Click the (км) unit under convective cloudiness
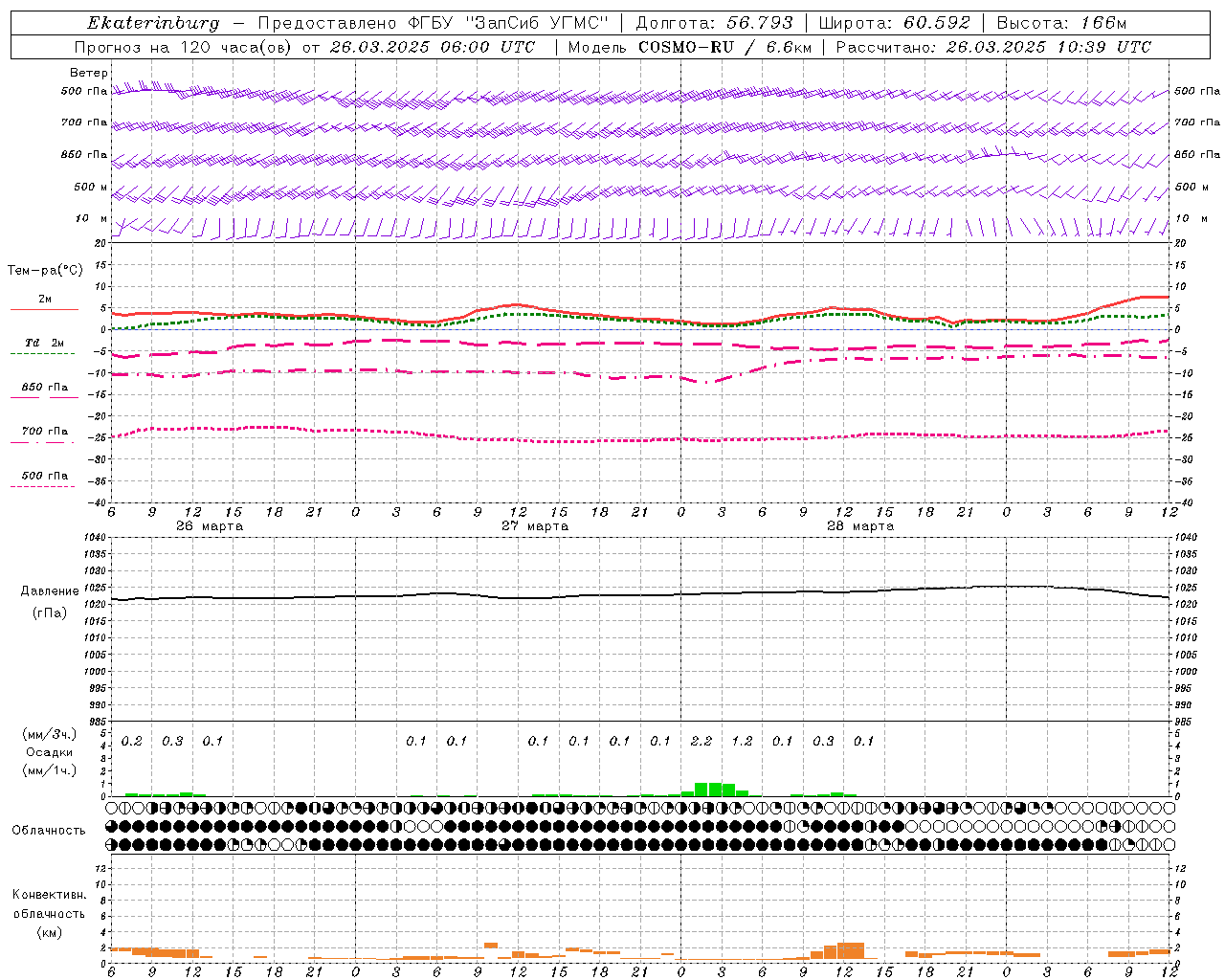The image size is (1225, 980). (x=49, y=932)
